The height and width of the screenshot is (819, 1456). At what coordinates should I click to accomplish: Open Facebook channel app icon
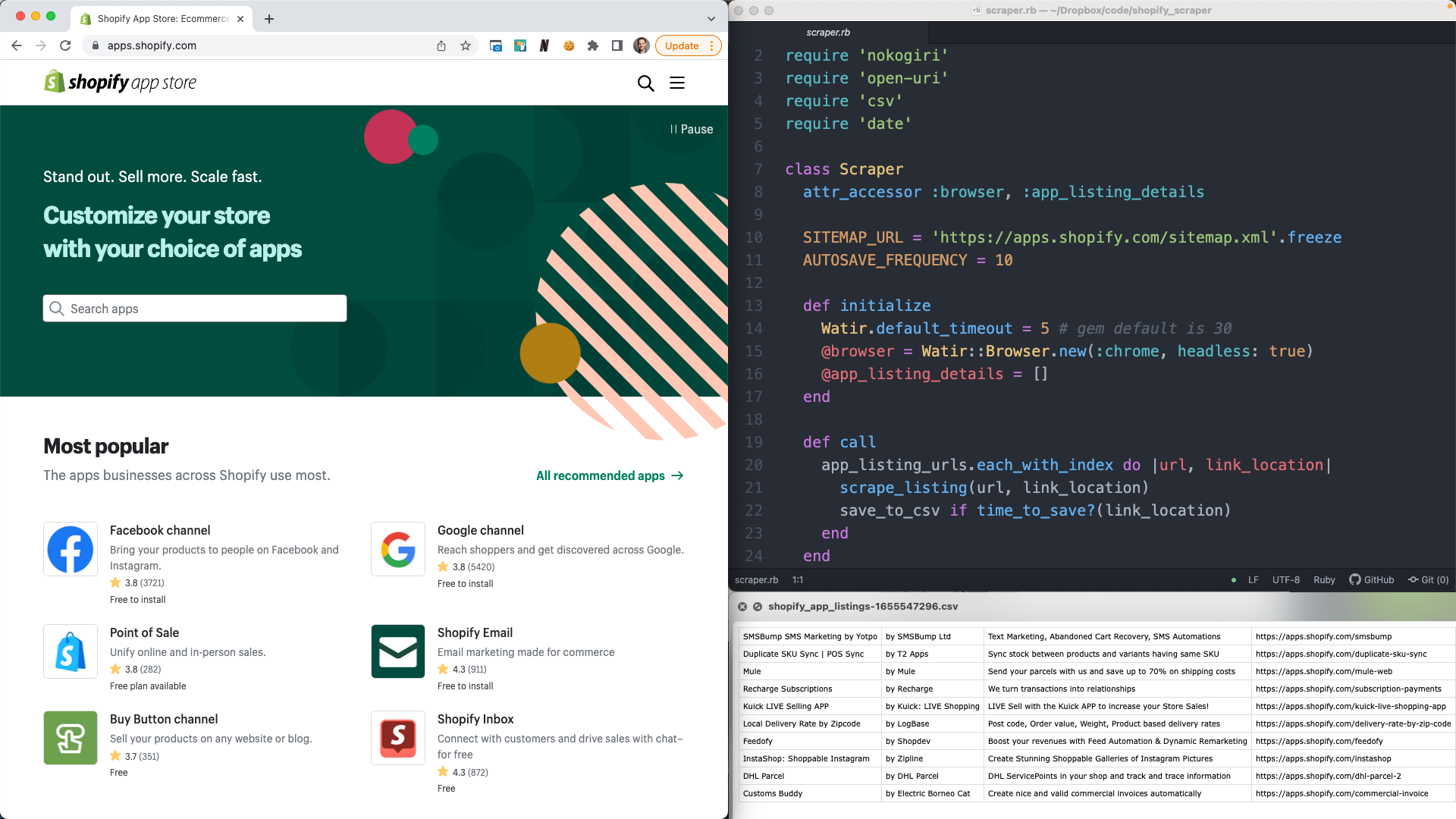pyautogui.click(x=71, y=549)
